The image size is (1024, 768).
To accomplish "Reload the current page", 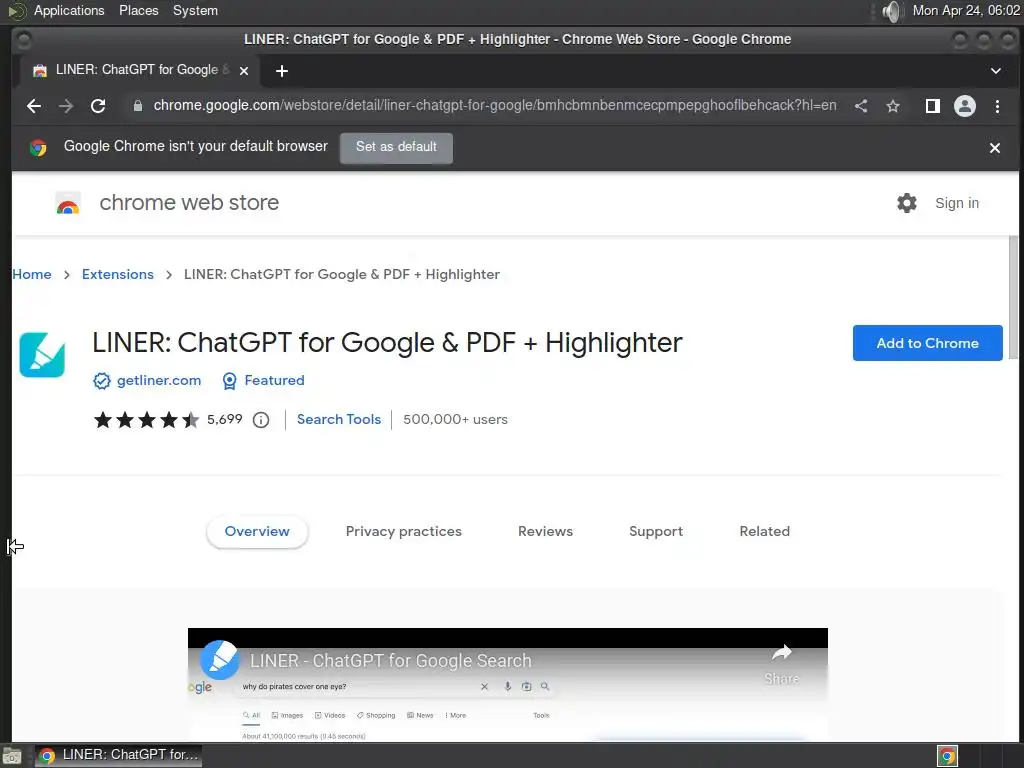I will (98, 106).
